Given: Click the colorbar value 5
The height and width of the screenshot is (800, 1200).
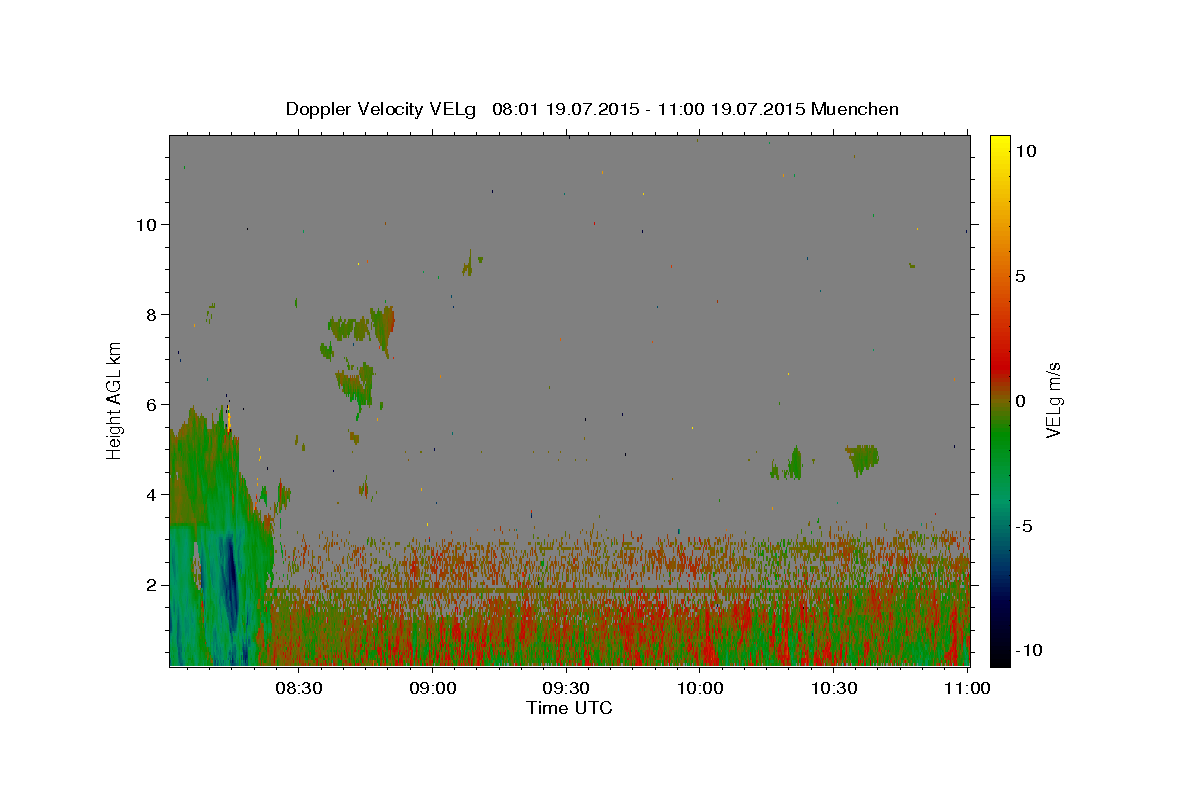Looking at the screenshot, I should [1021, 276].
